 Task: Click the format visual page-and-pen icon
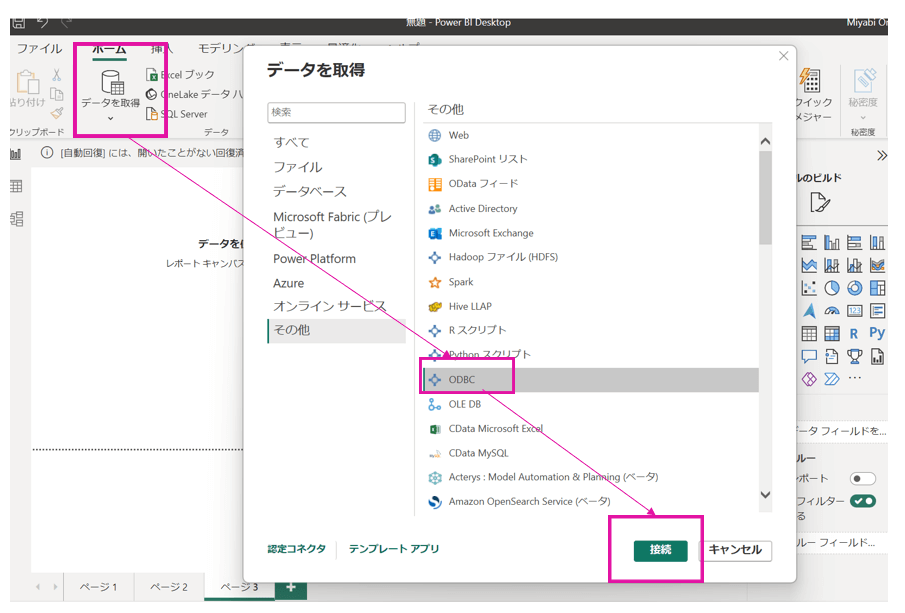(x=820, y=203)
